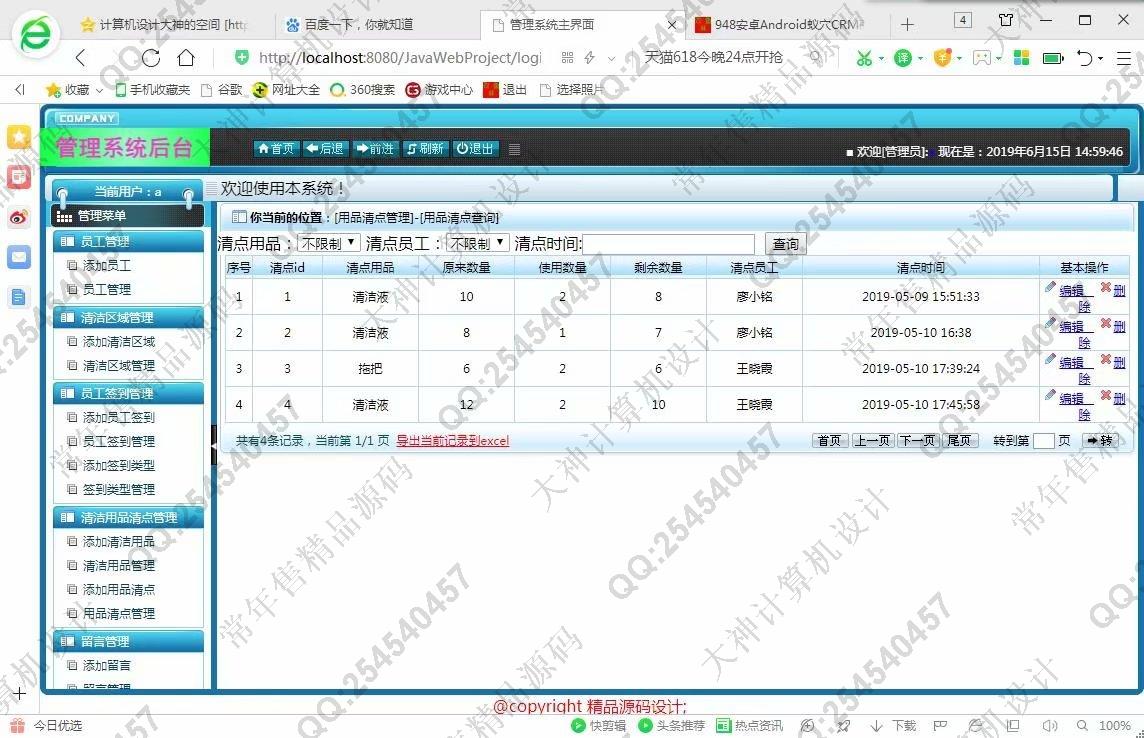Open 清洁用品管理 in the side menu
This screenshot has height=738, width=1144.
118,565
